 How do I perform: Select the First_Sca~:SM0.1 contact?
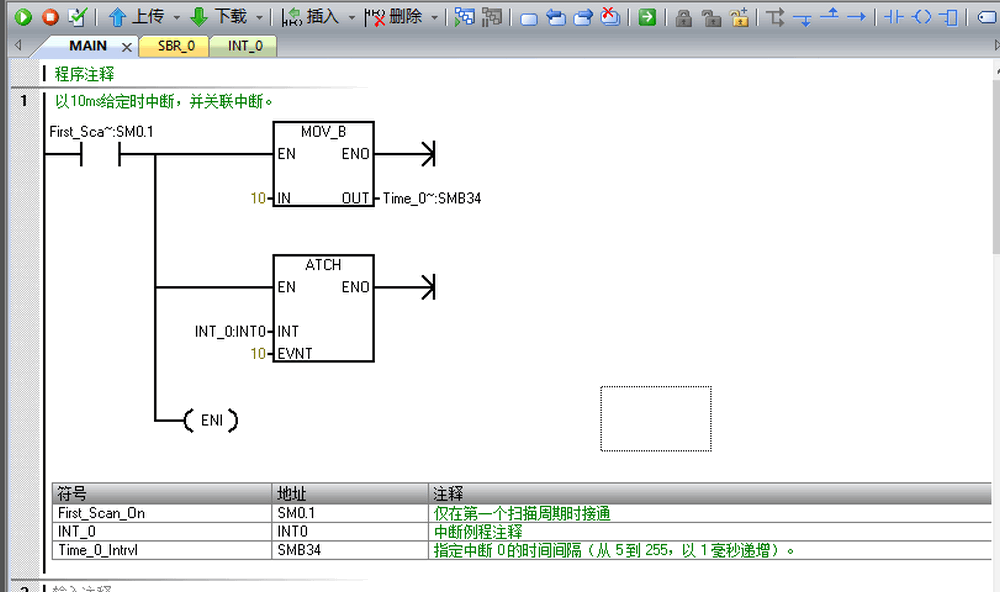101,154
